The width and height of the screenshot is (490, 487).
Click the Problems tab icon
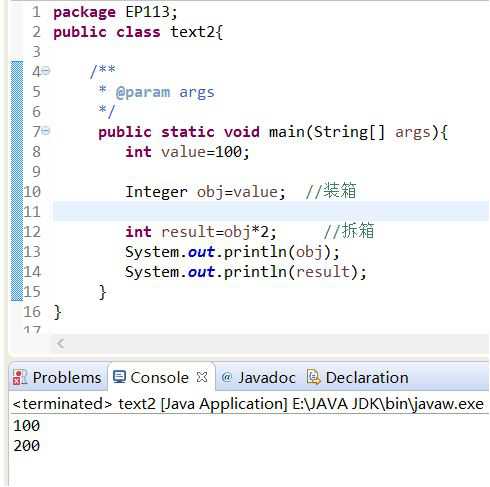point(19,378)
